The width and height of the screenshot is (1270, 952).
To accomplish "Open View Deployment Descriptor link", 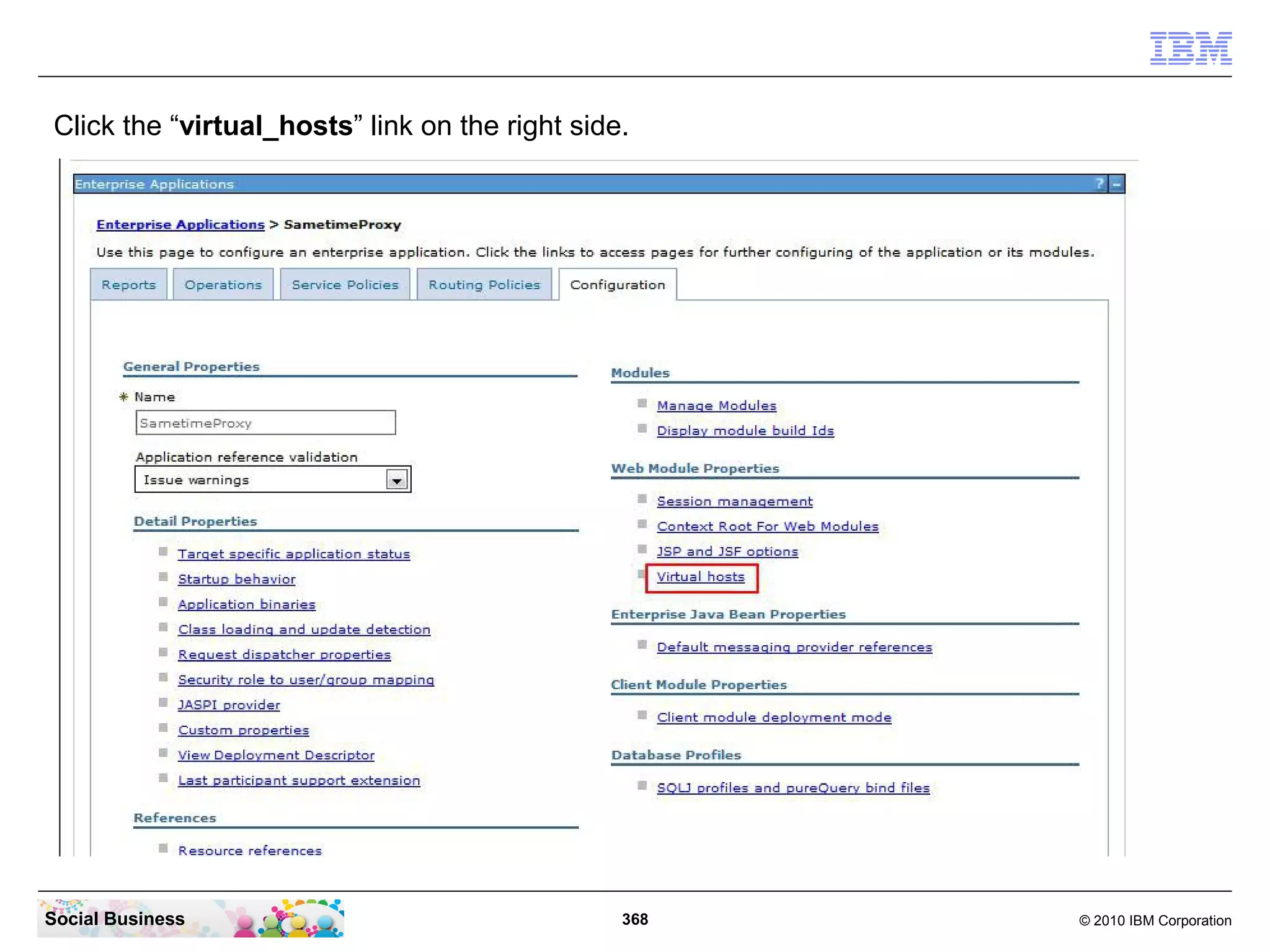I will pos(277,756).
